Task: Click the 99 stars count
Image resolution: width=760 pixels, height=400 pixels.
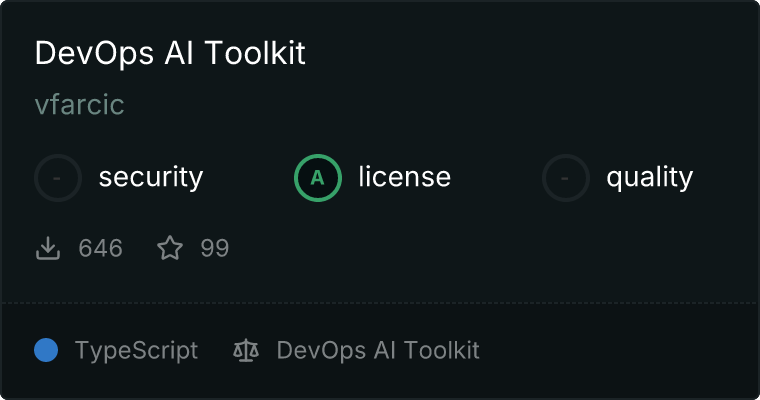Action: [214, 248]
